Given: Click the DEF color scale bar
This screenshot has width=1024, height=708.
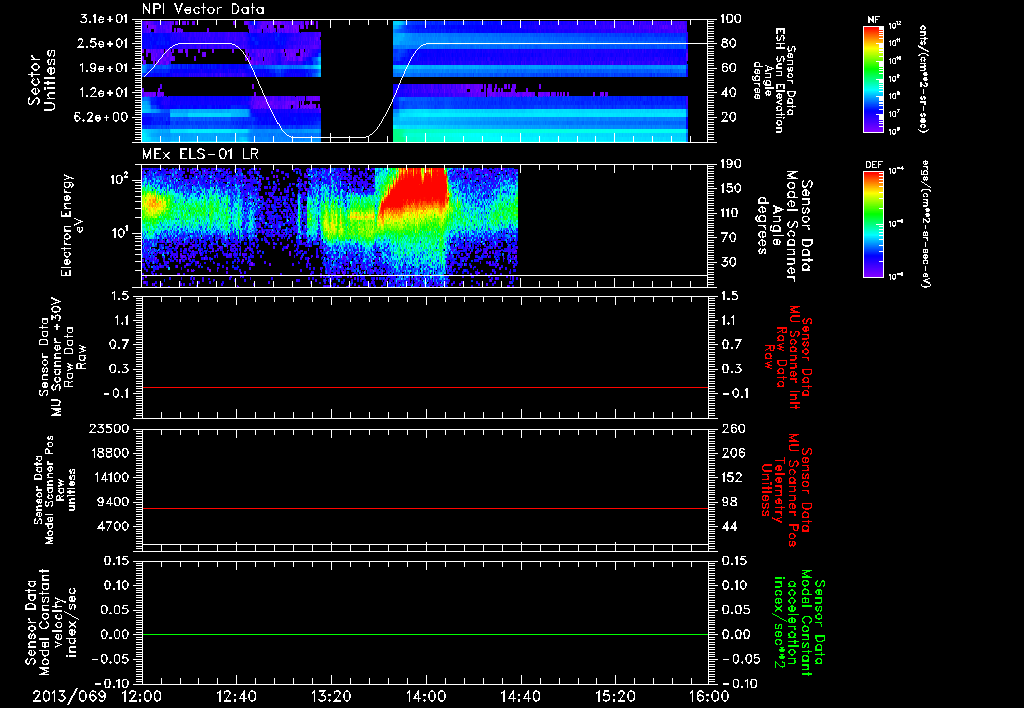Looking at the screenshot, I should point(873,224).
